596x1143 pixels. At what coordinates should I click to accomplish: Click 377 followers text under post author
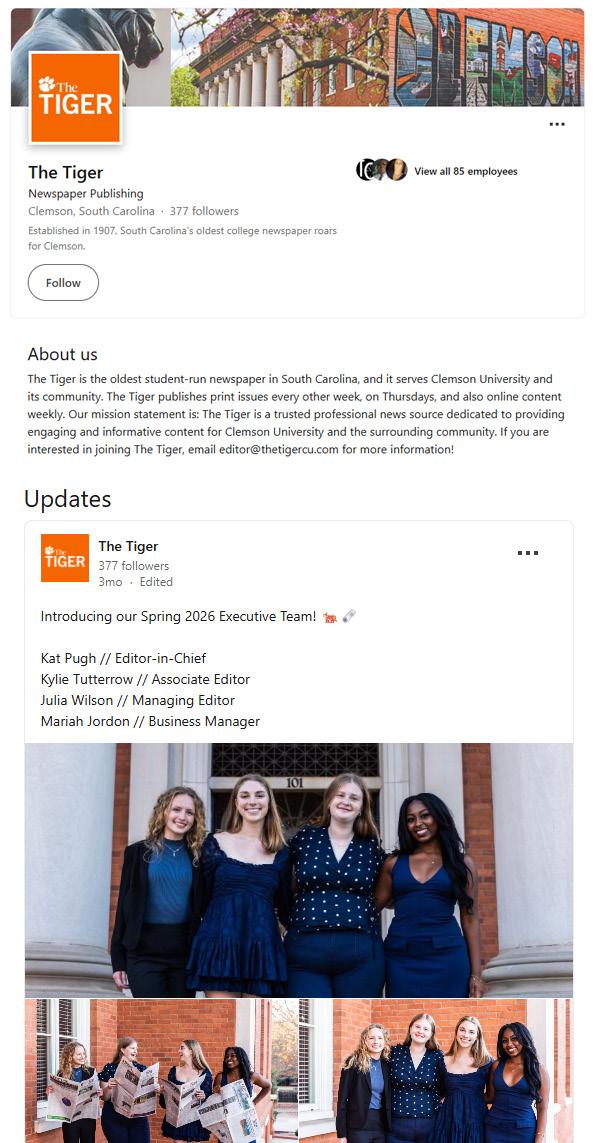point(133,566)
